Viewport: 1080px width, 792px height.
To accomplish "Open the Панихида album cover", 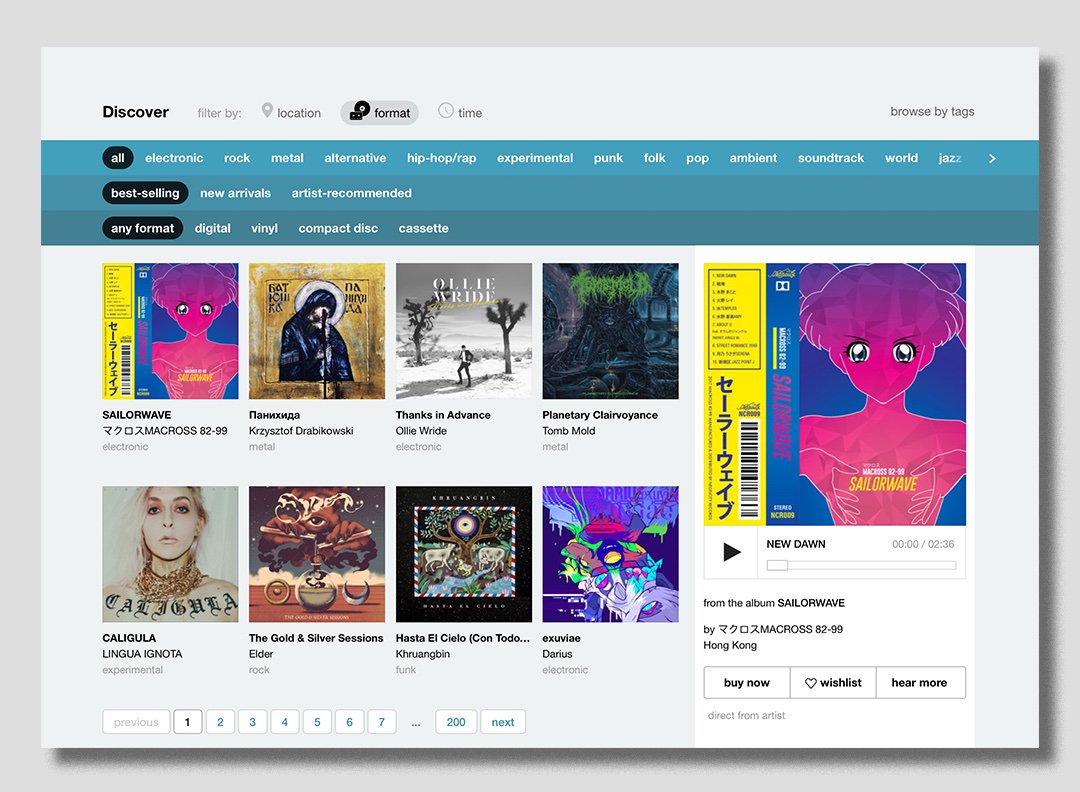I will click(x=317, y=331).
